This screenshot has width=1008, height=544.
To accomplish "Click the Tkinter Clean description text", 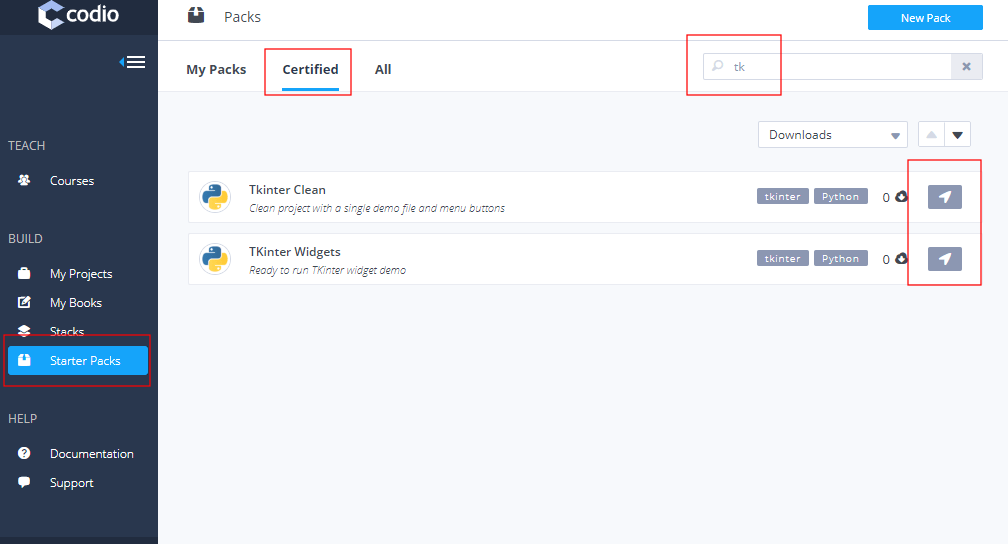I will [x=377, y=208].
